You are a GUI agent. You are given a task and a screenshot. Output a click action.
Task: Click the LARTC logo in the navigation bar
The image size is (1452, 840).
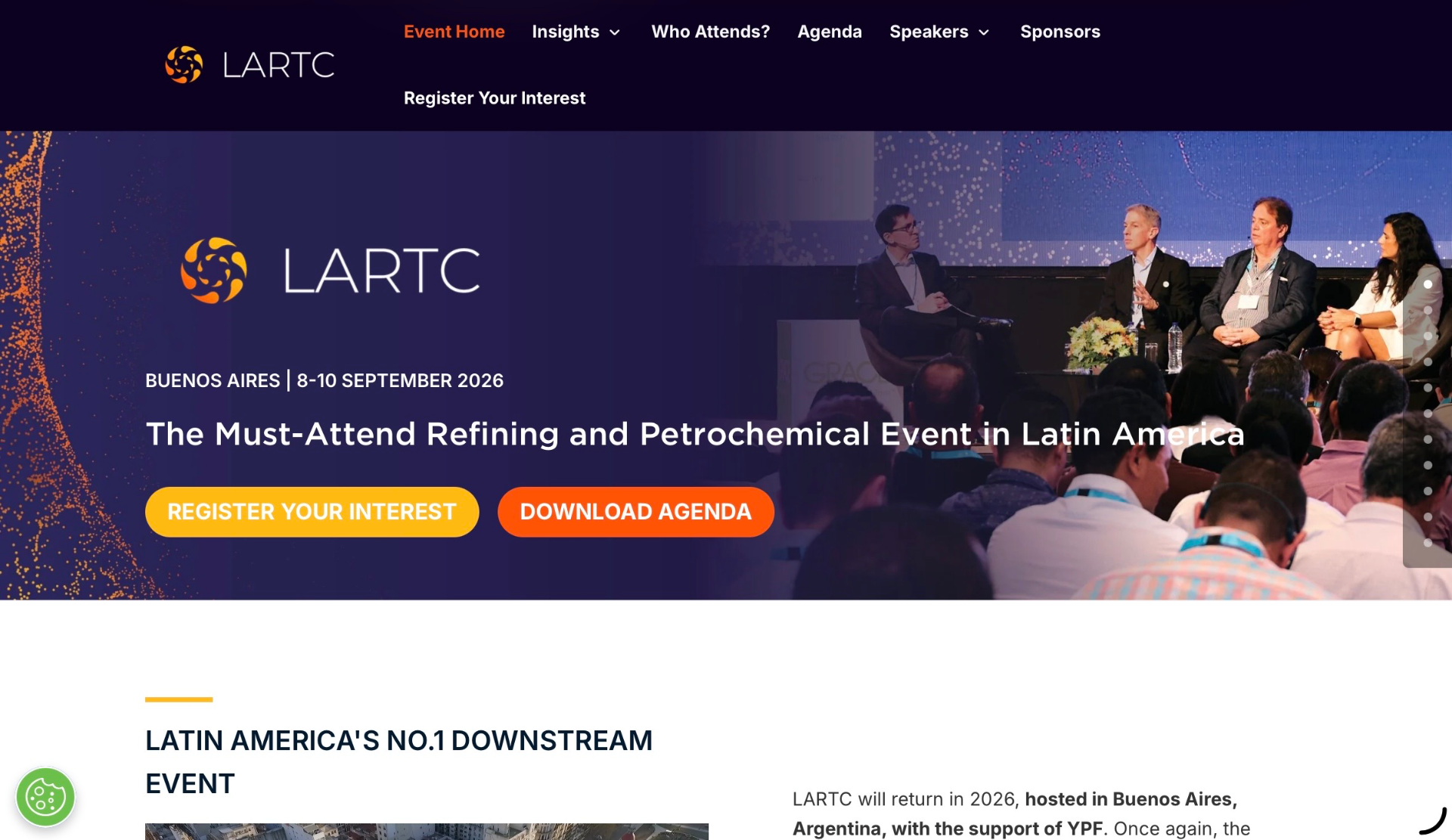click(x=250, y=65)
